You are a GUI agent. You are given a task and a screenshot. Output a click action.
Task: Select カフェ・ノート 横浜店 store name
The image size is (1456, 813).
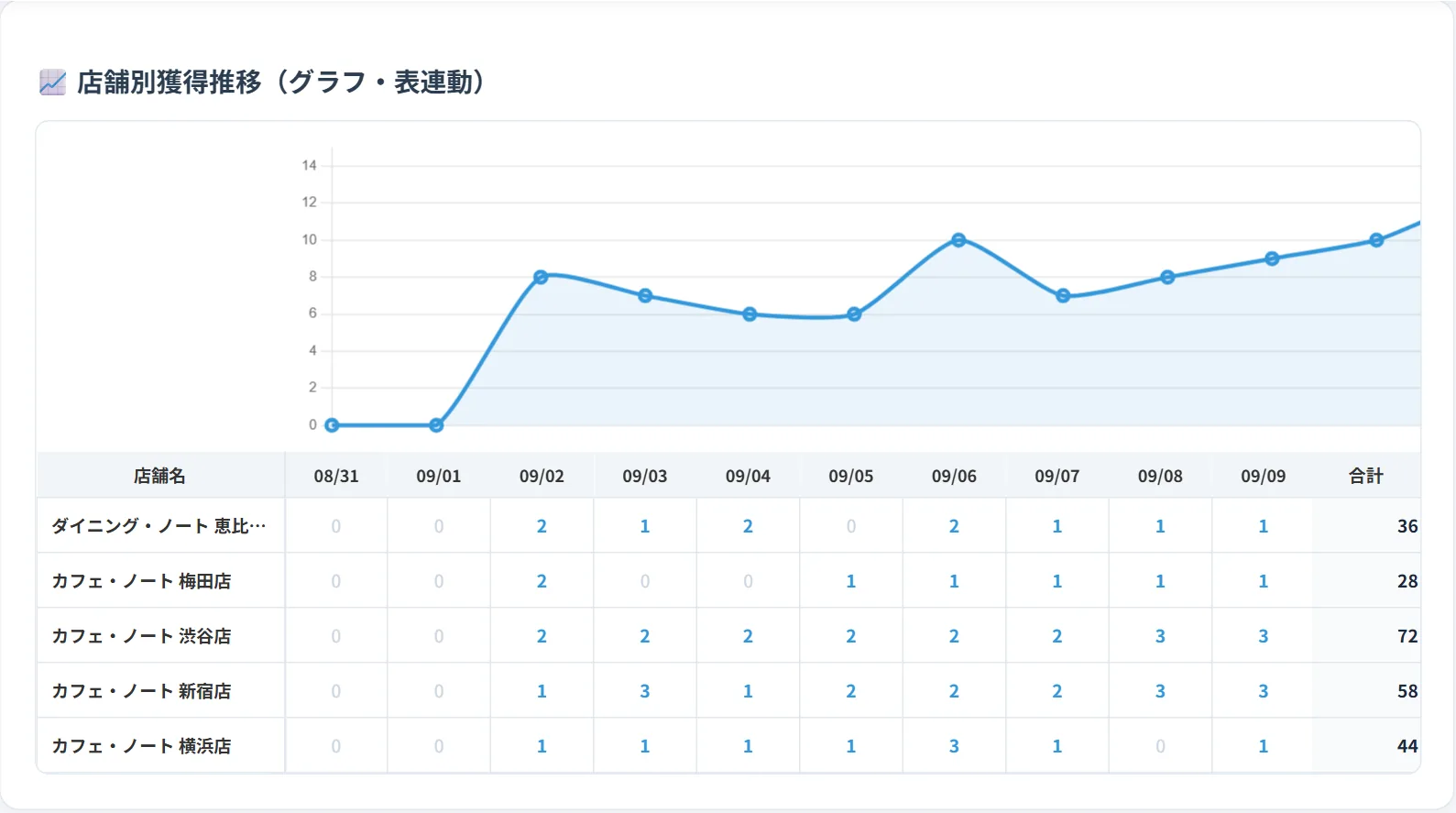[141, 746]
